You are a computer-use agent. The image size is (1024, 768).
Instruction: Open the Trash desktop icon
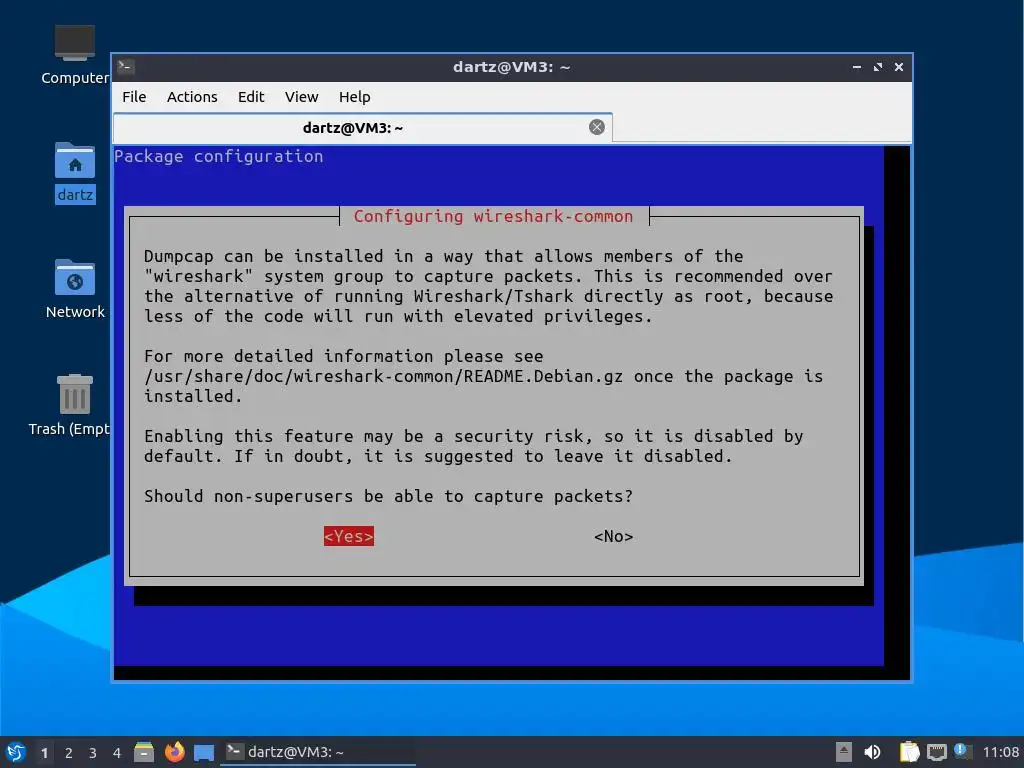pos(71,406)
